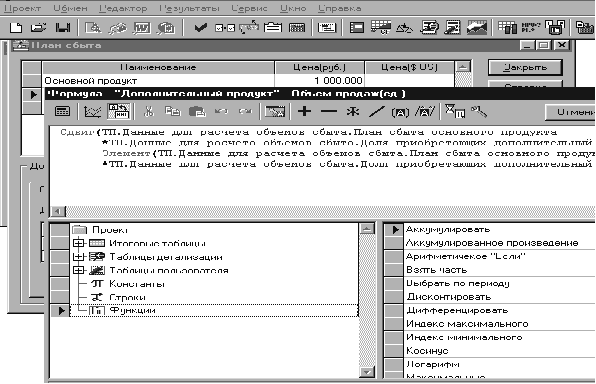The height and width of the screenshot is (384, 596).
Task: Insert the division slash operator
Action: coord(377,111)
